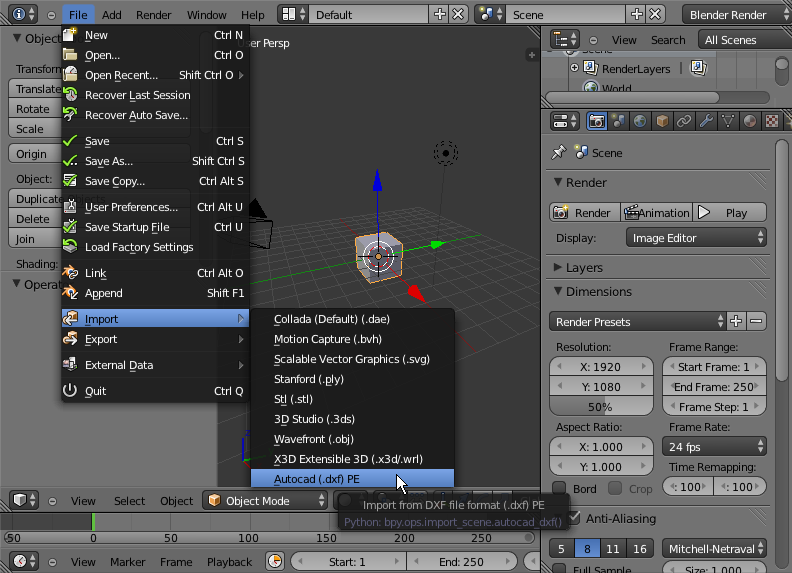Open the All Scenes outliner dropdown

745,39
